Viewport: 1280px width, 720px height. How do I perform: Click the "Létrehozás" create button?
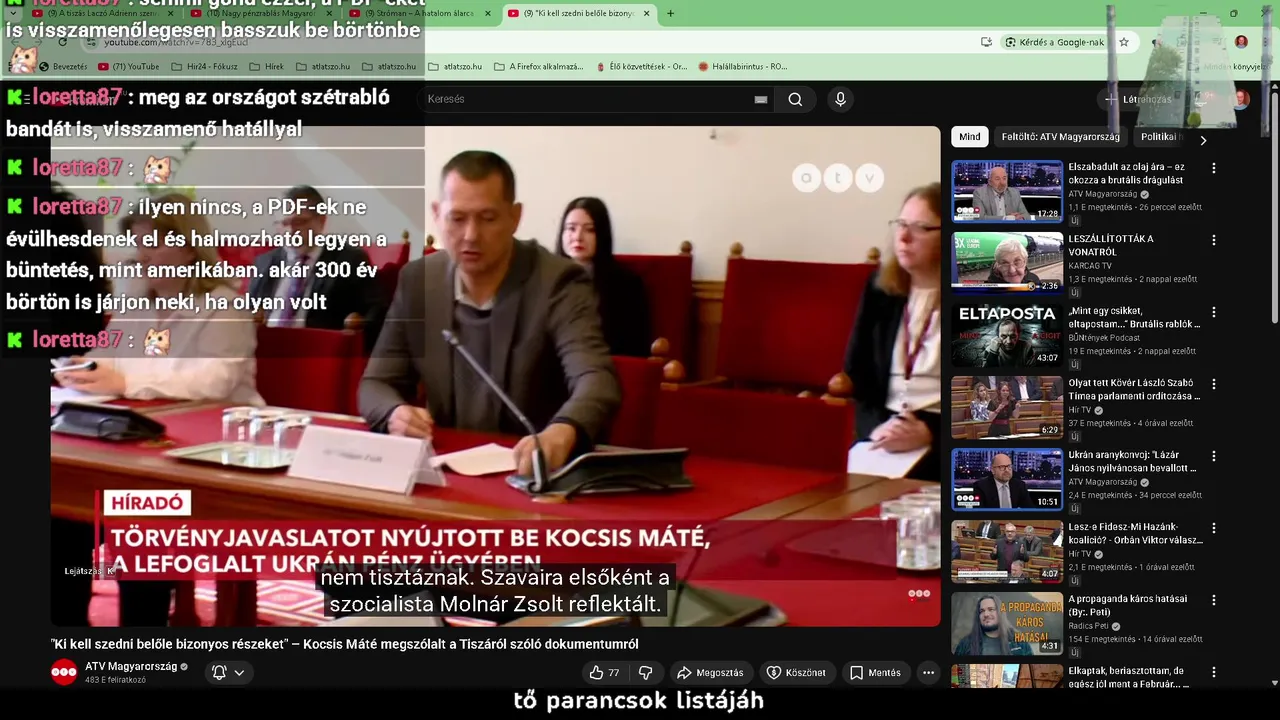click(x=1138, y=99)
